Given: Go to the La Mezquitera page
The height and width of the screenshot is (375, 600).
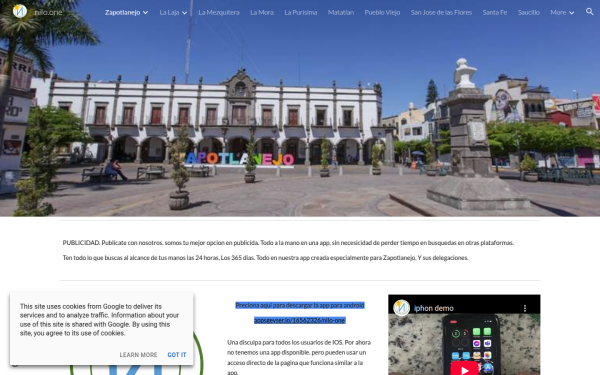Looking at the screenshot, I should pyautogui.click(x=219, y=13).
